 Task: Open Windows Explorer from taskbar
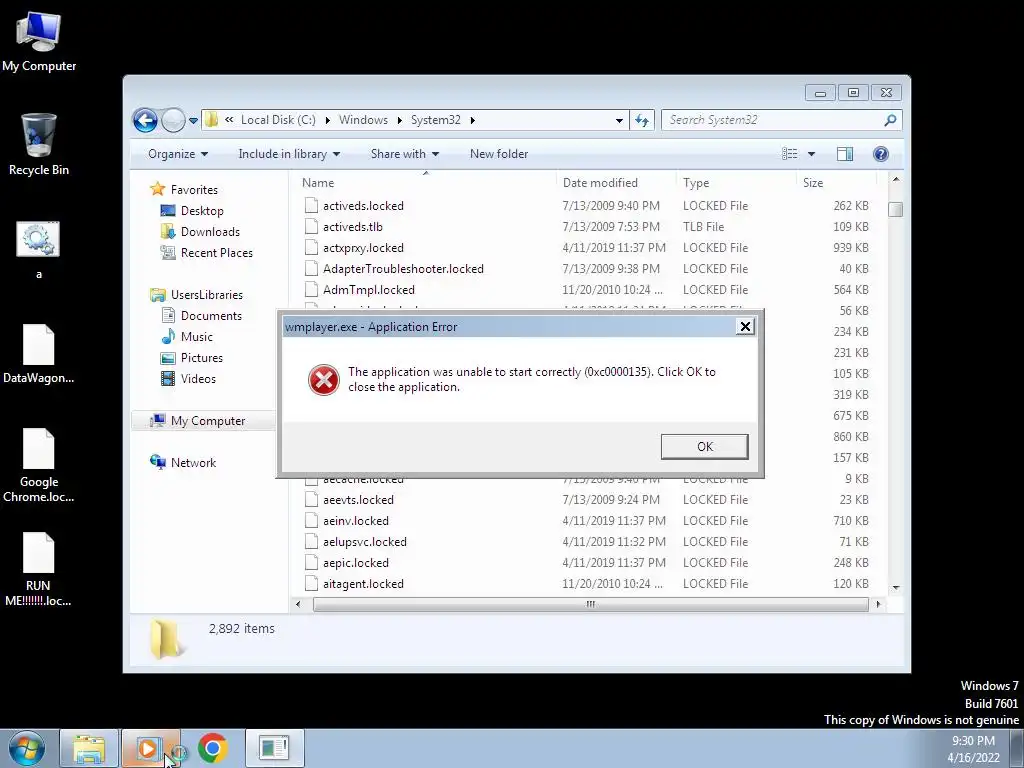click(x=89, y=748)
